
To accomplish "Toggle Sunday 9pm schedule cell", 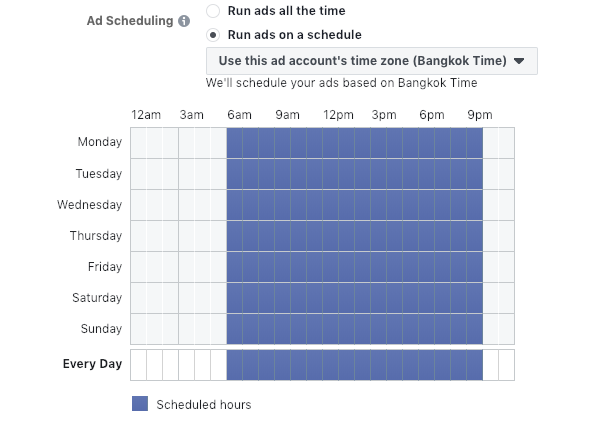I will (475, 329).
